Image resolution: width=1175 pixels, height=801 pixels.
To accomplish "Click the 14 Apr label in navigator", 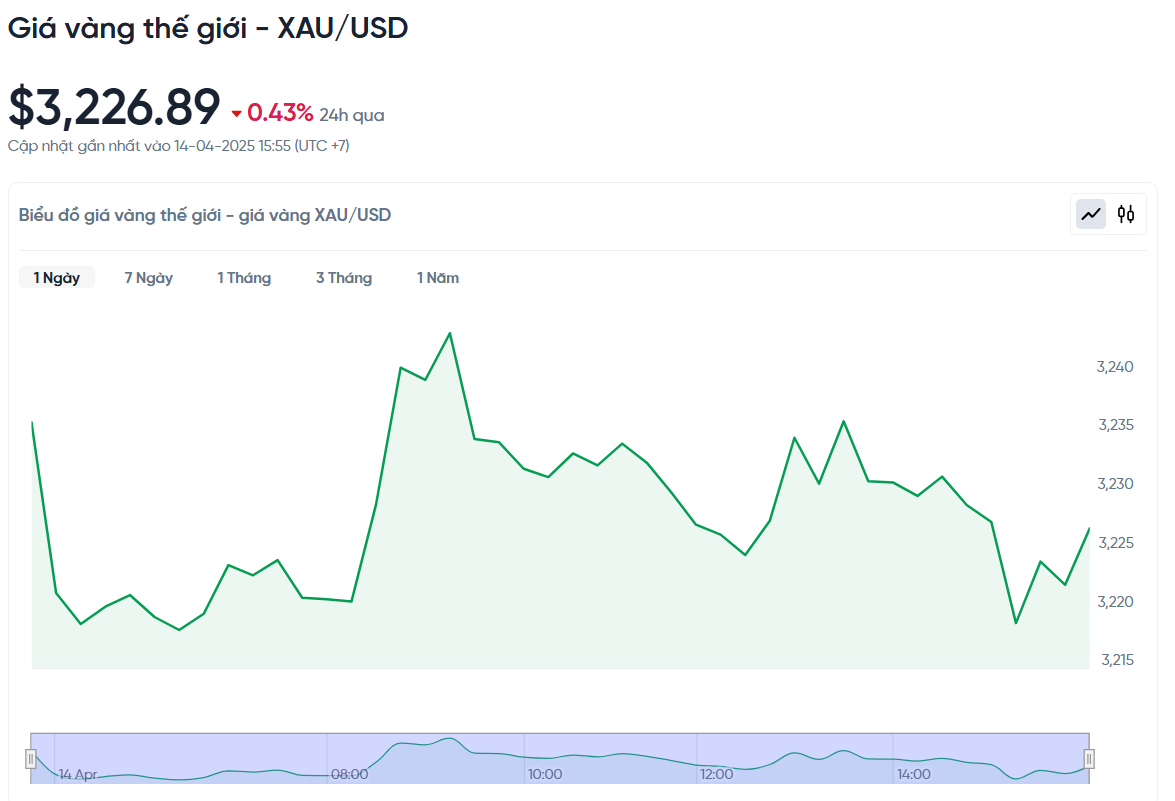I will tap(77, 774).
